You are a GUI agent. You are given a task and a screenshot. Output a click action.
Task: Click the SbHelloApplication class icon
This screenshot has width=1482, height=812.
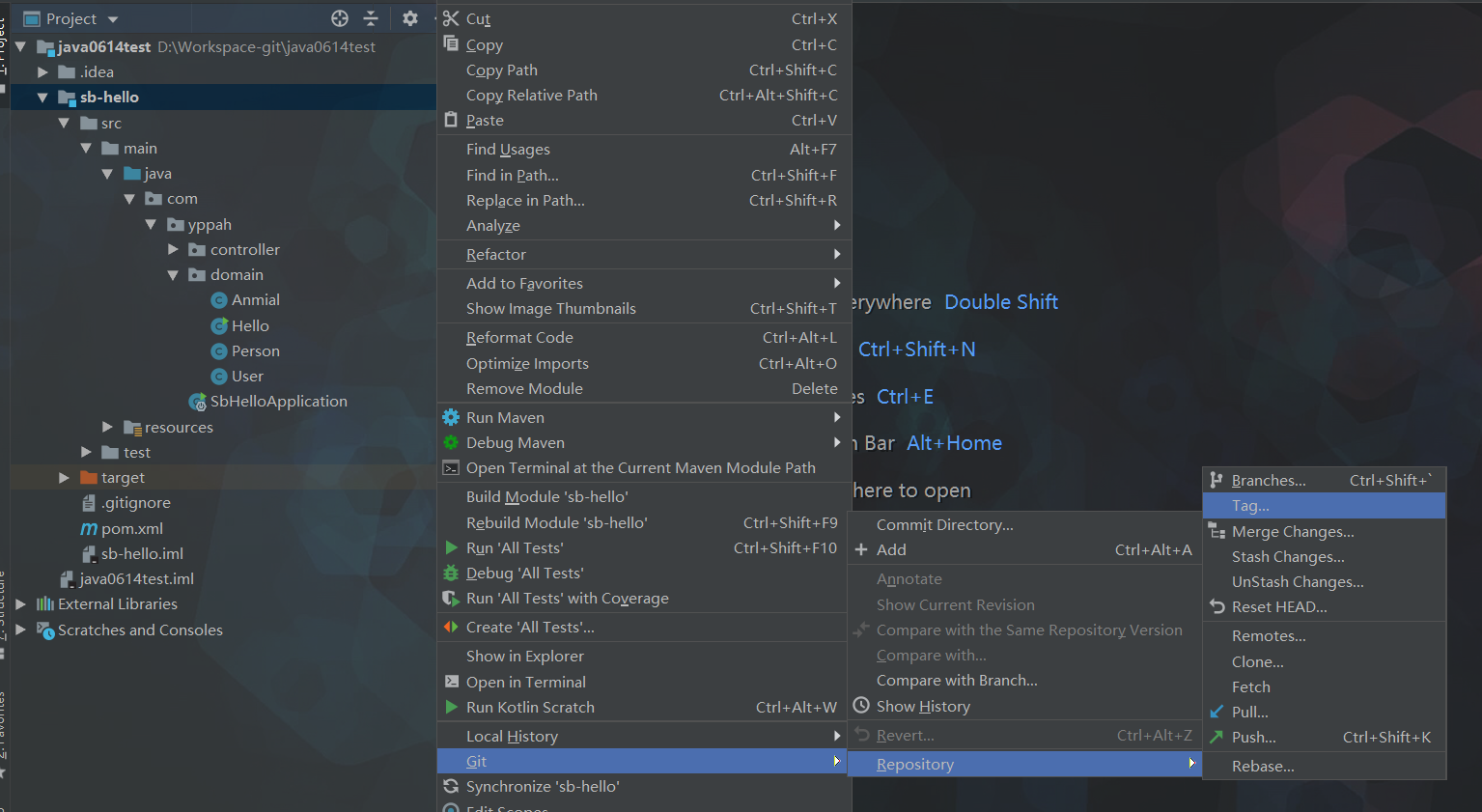point(198,402)
